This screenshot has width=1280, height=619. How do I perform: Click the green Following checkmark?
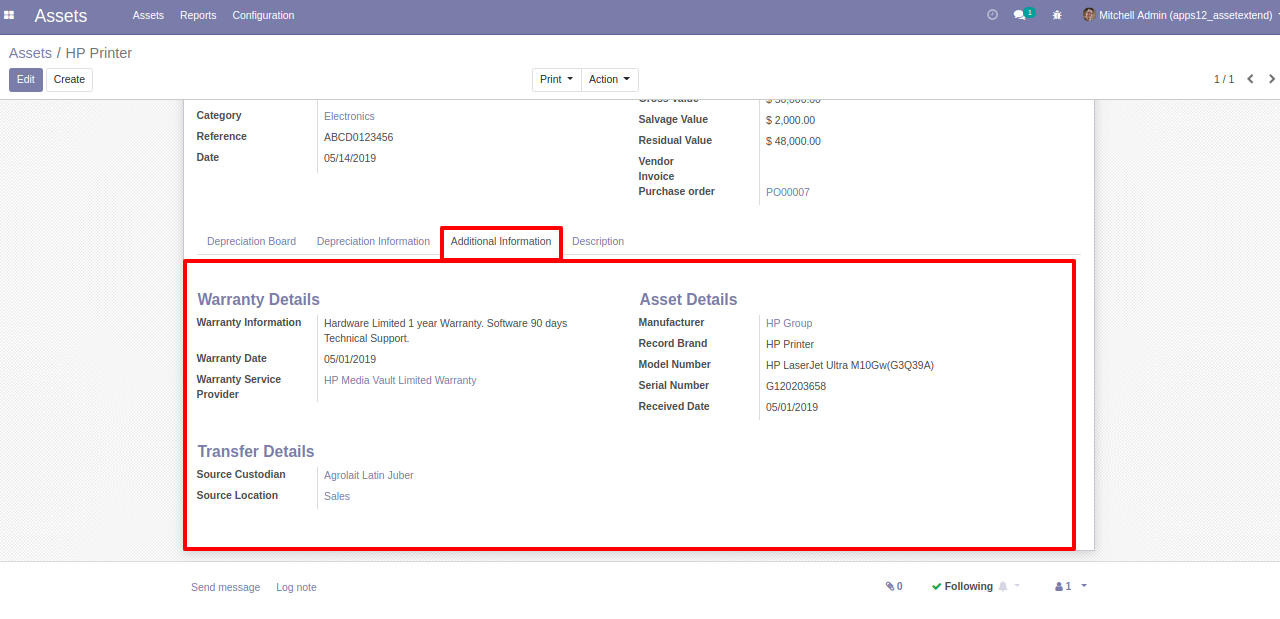[x=936, y=587]
